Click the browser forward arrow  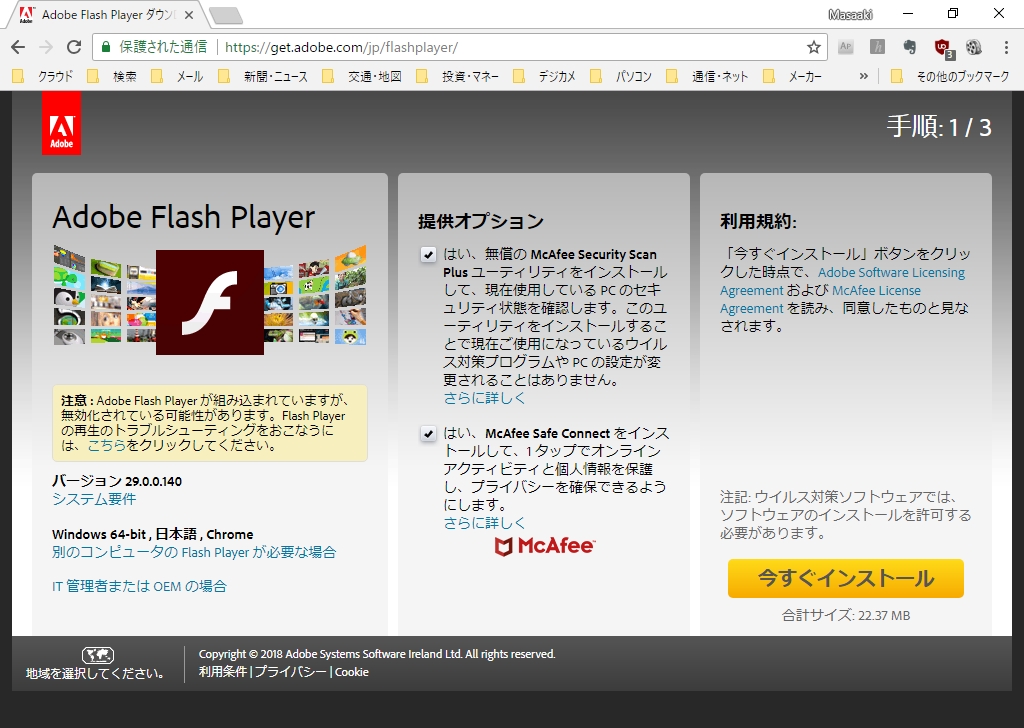click(46, 47)
